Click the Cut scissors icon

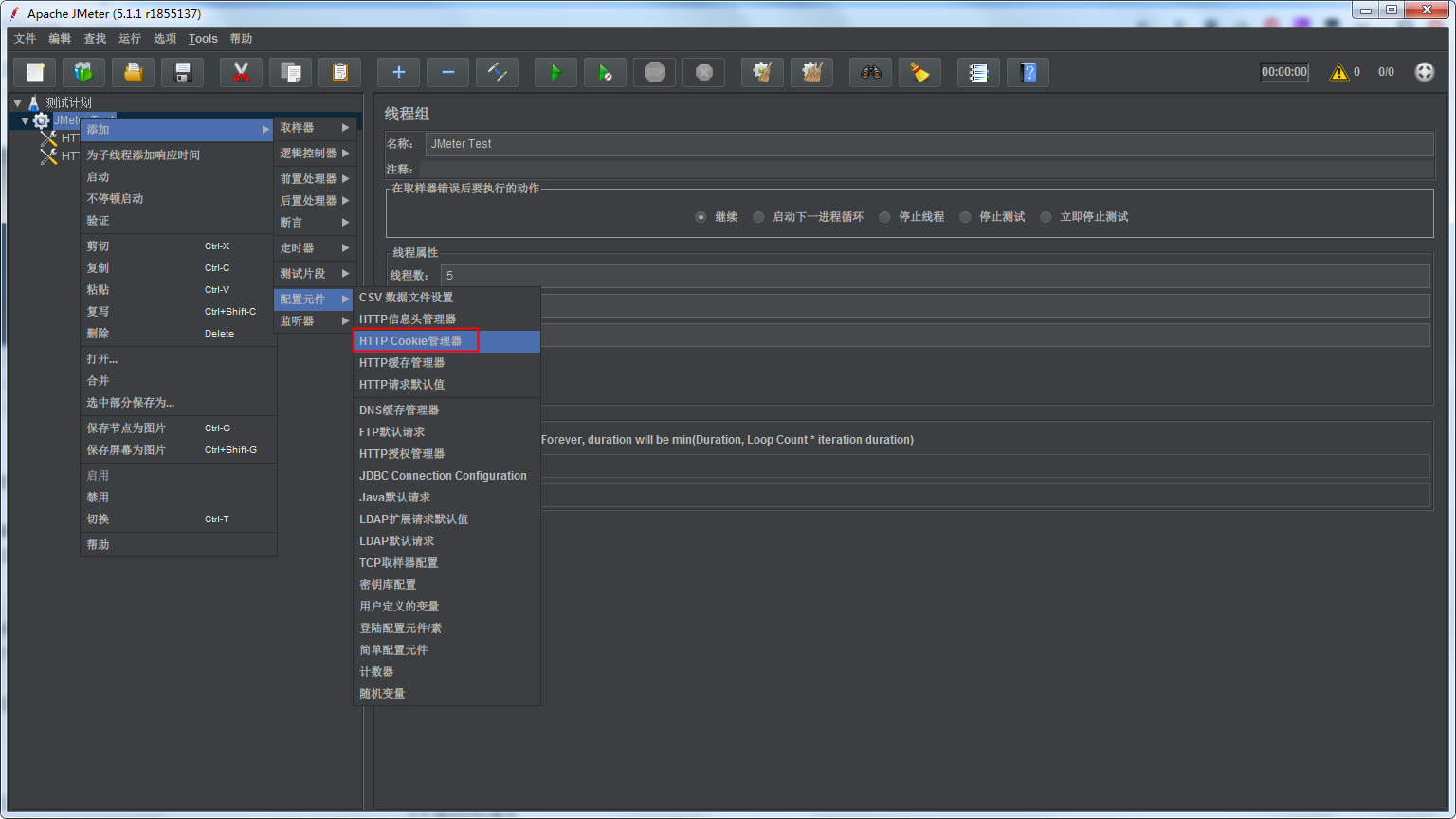tap(242, 72)
